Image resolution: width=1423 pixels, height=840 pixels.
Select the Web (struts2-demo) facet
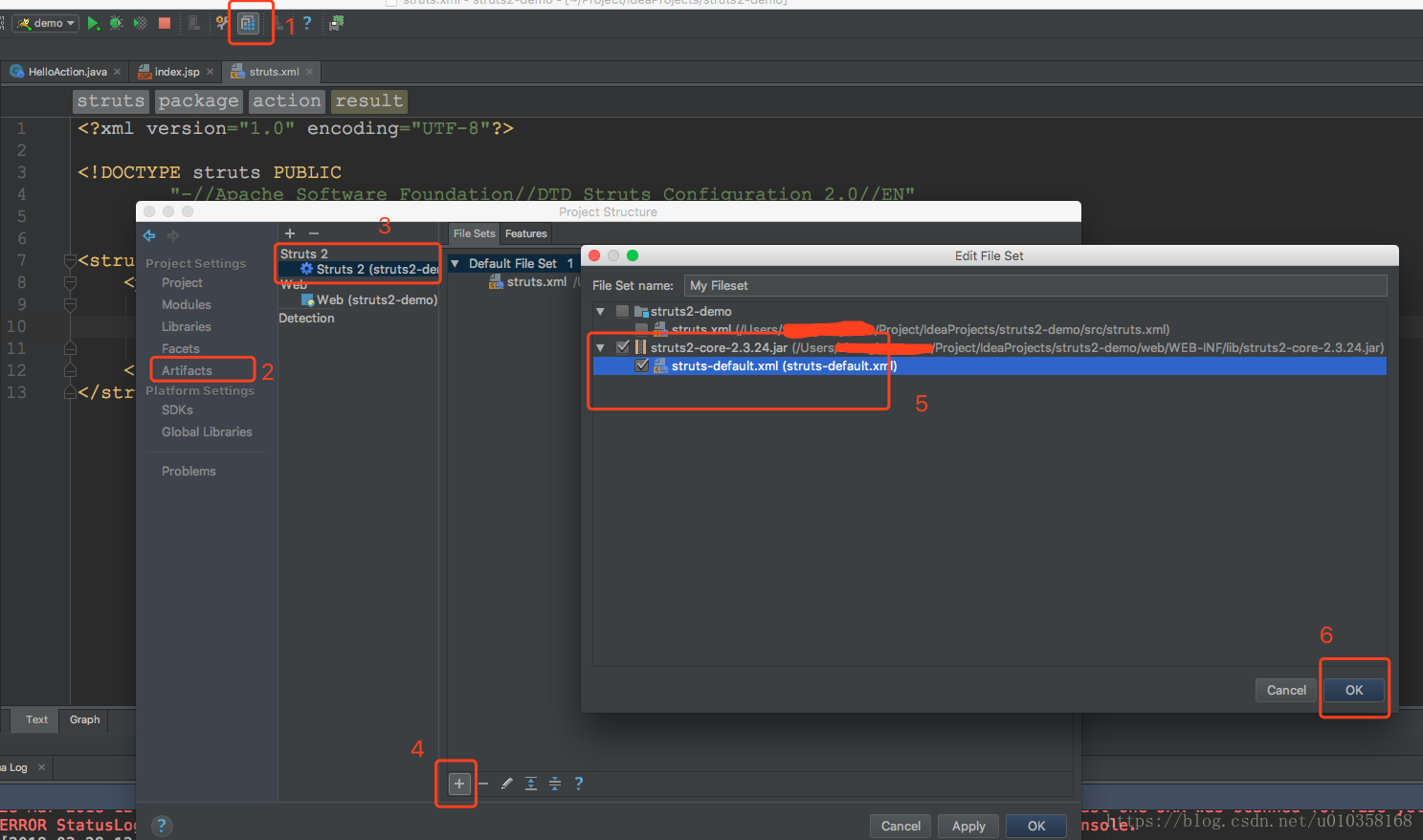pyautogui.click(x=369, y=300)
